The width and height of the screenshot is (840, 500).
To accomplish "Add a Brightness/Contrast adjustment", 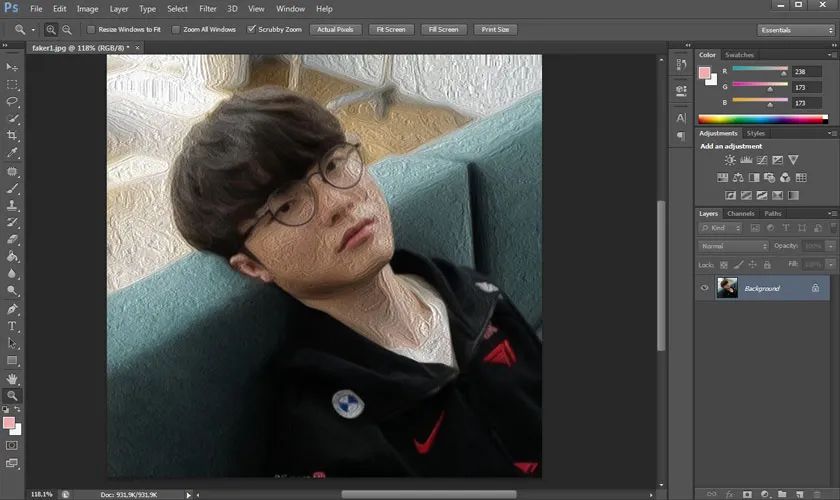I will tap(730, 160).
